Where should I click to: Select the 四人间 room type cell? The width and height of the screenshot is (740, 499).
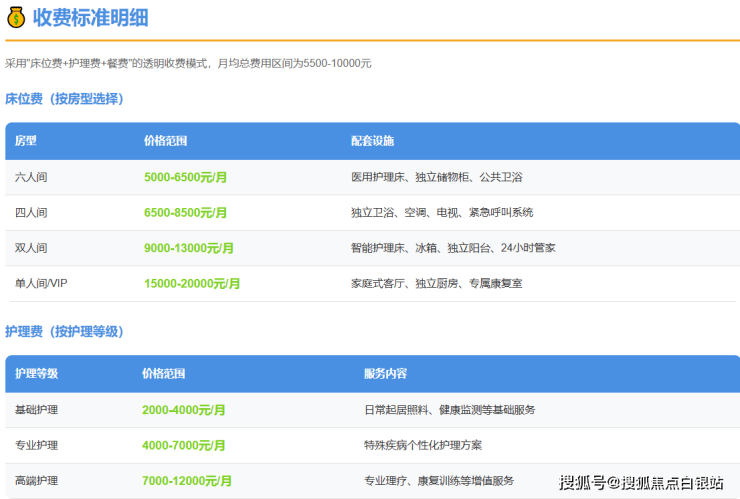[31, 212]
